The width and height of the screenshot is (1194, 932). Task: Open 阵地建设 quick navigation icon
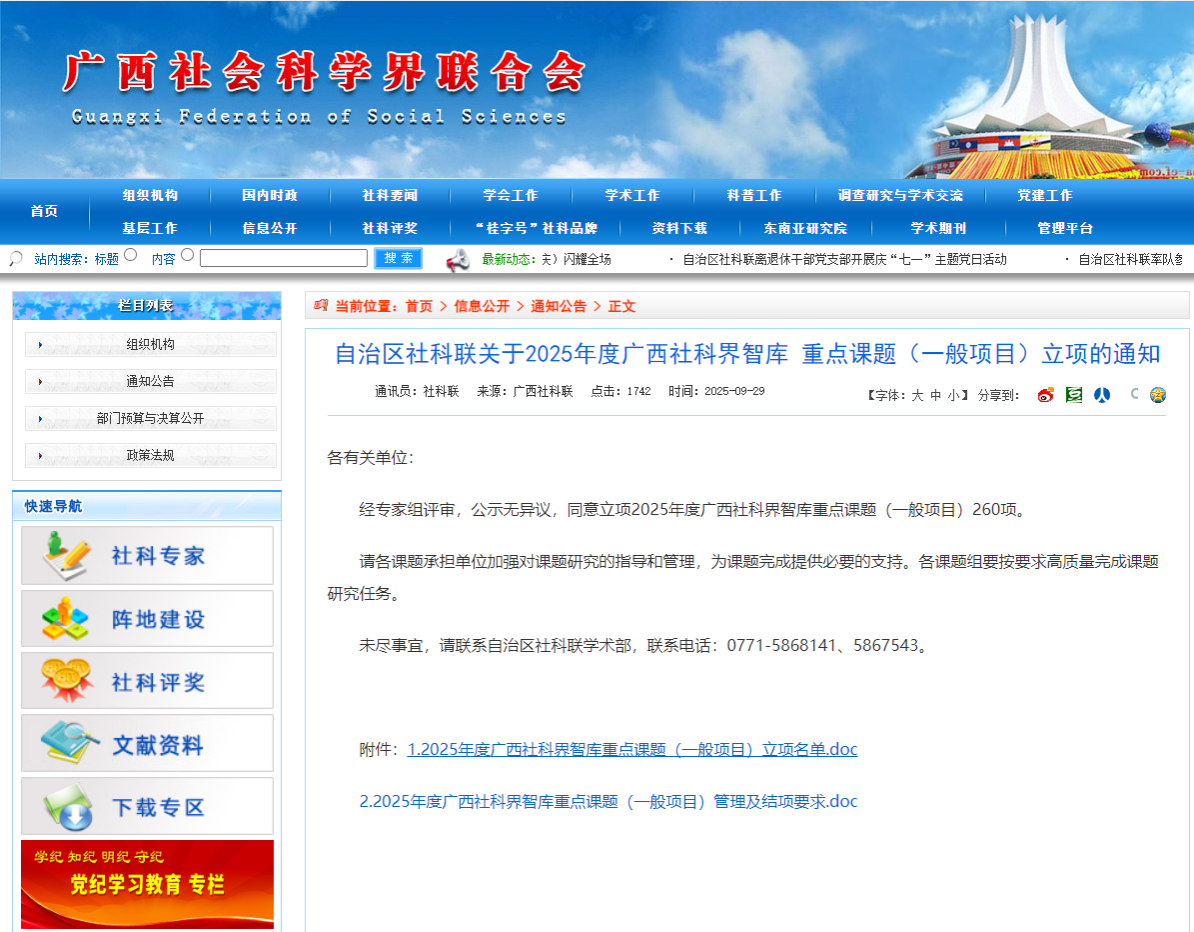[x=147, y=619]
